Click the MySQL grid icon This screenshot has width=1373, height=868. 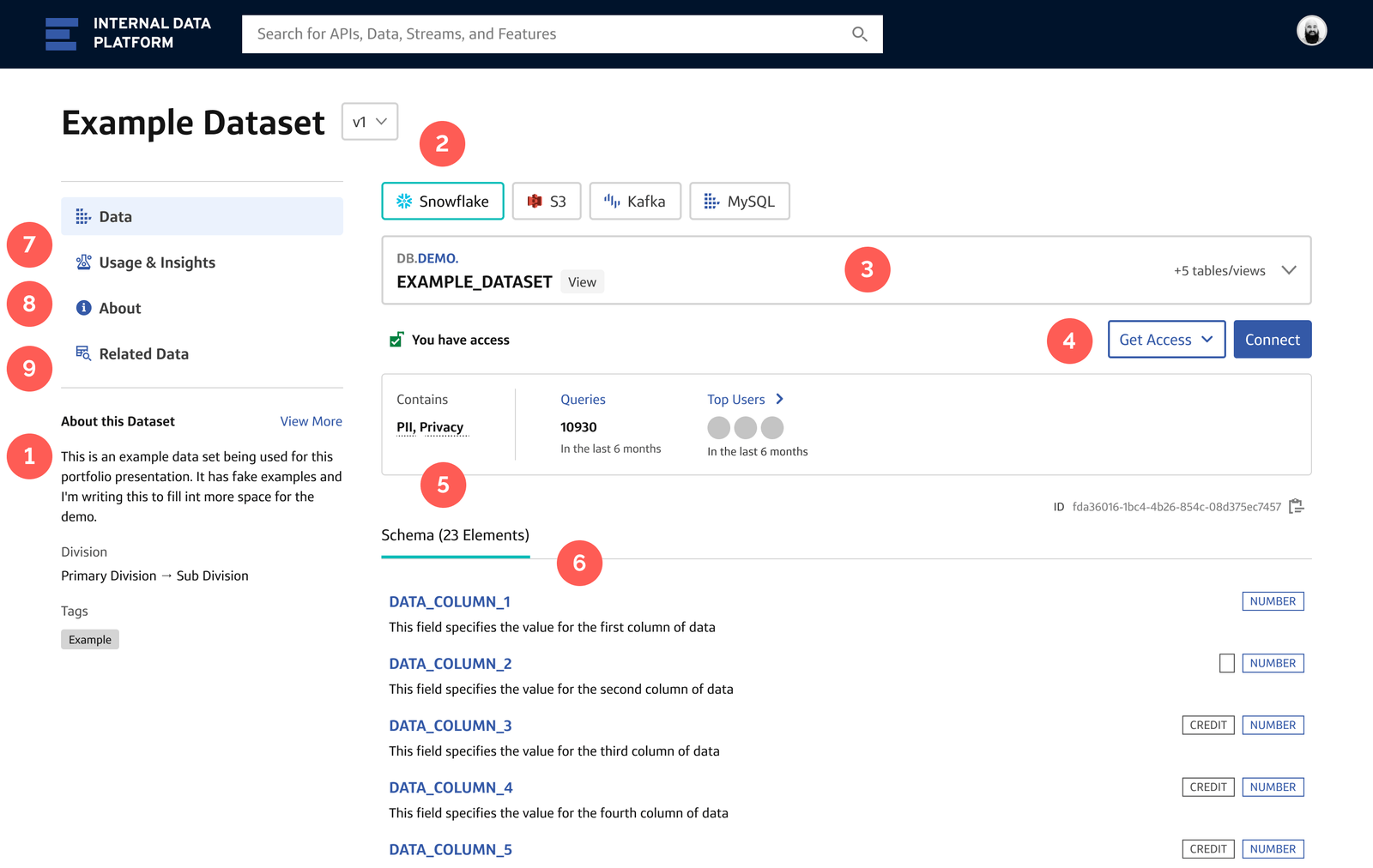point(711,201)
